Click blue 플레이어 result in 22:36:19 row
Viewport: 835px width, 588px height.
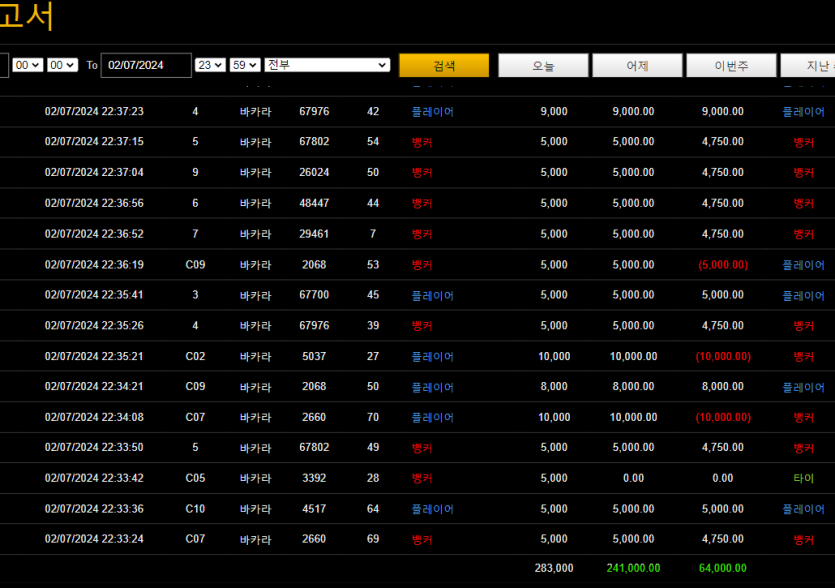[x=804, y=265]
